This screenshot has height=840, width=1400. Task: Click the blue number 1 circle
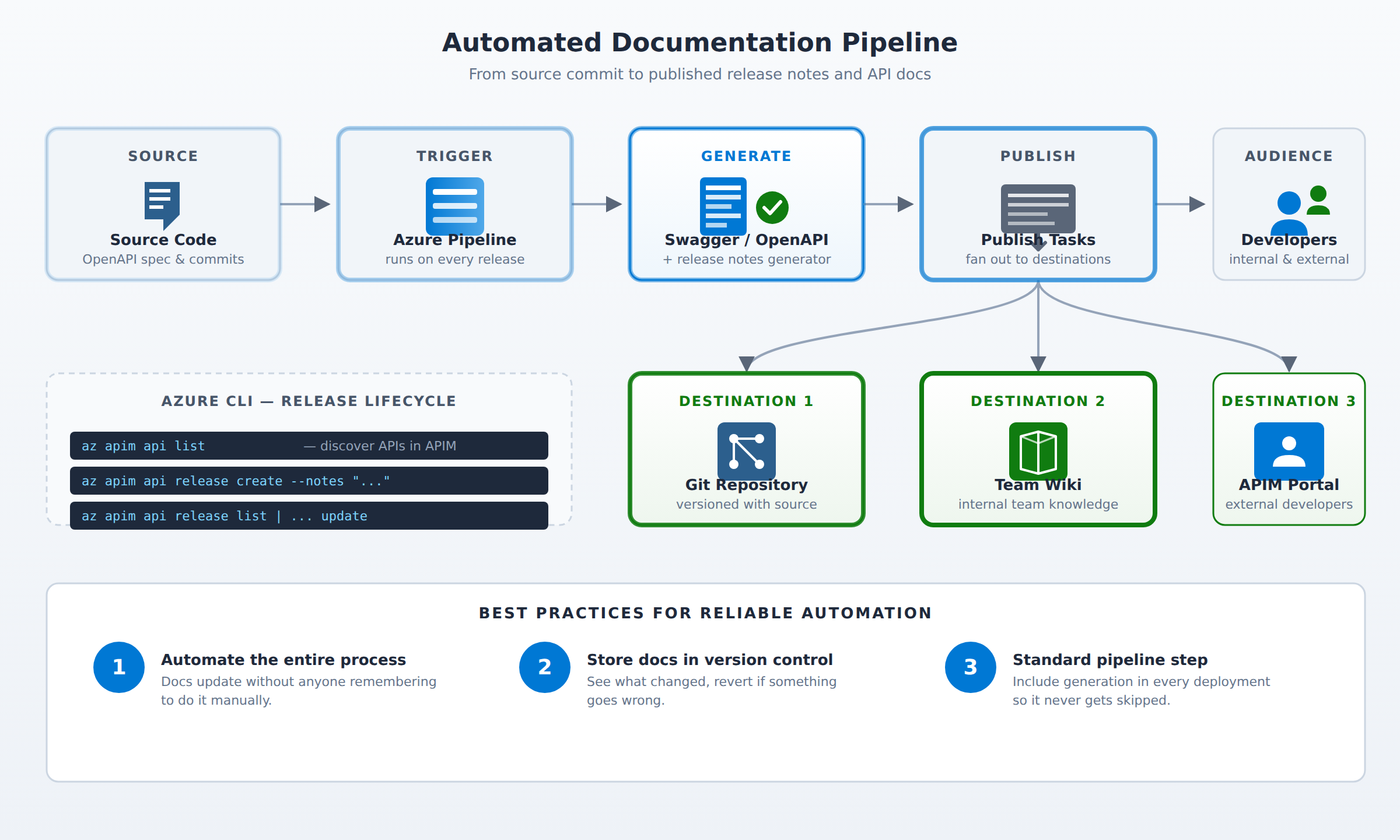[x=119, y=667]
